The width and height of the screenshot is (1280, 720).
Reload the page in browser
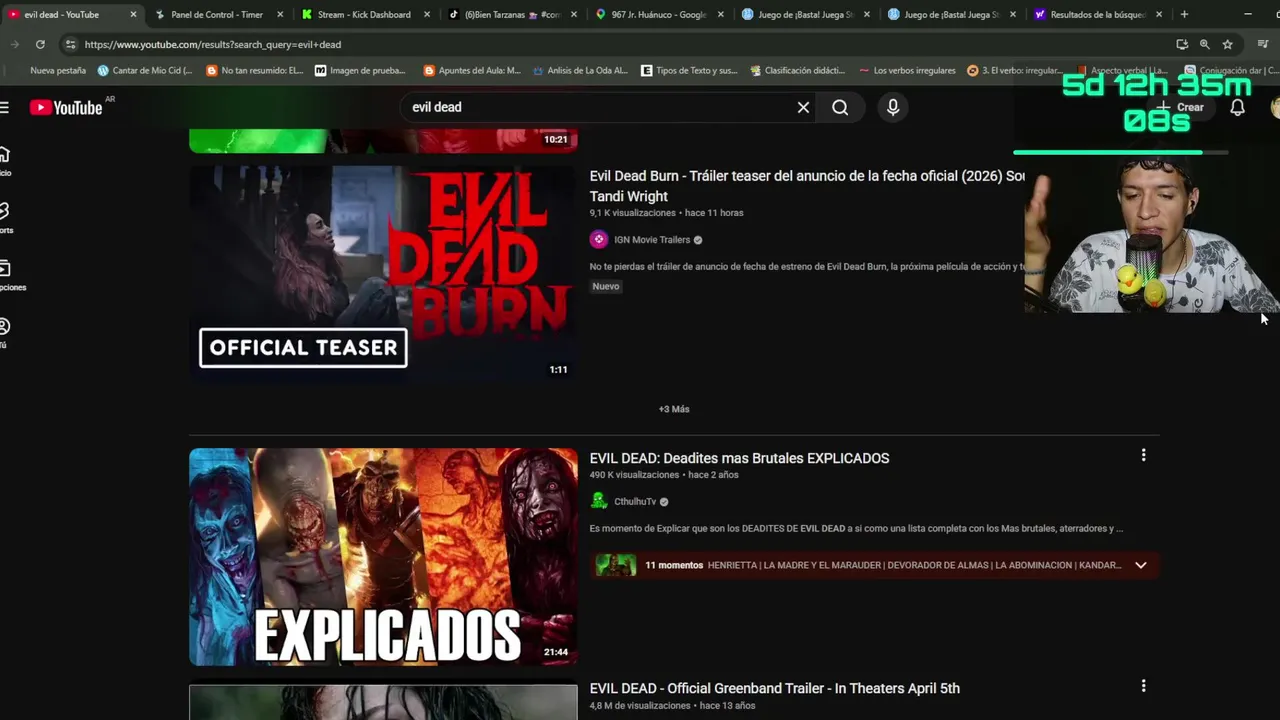[40, 44]
